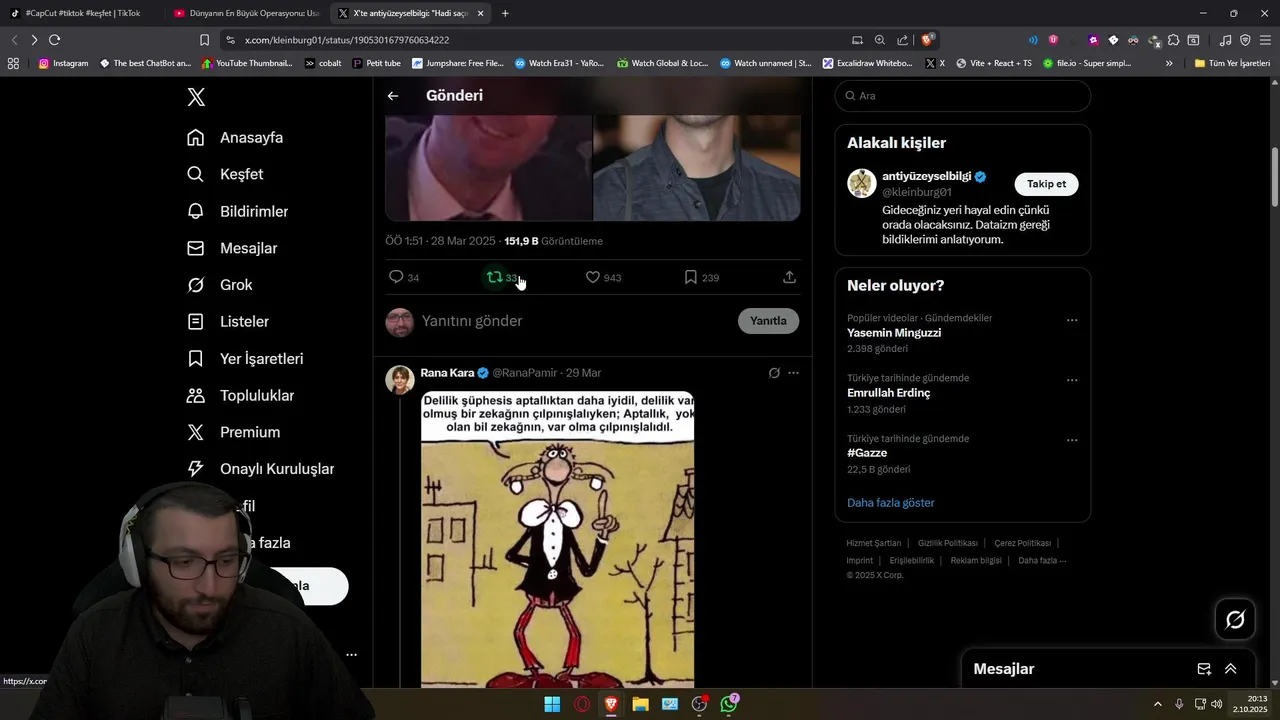This screenshot has height=720, width=1280.
Task: Click Daha fazla göster link
Action: click(891, 503)
